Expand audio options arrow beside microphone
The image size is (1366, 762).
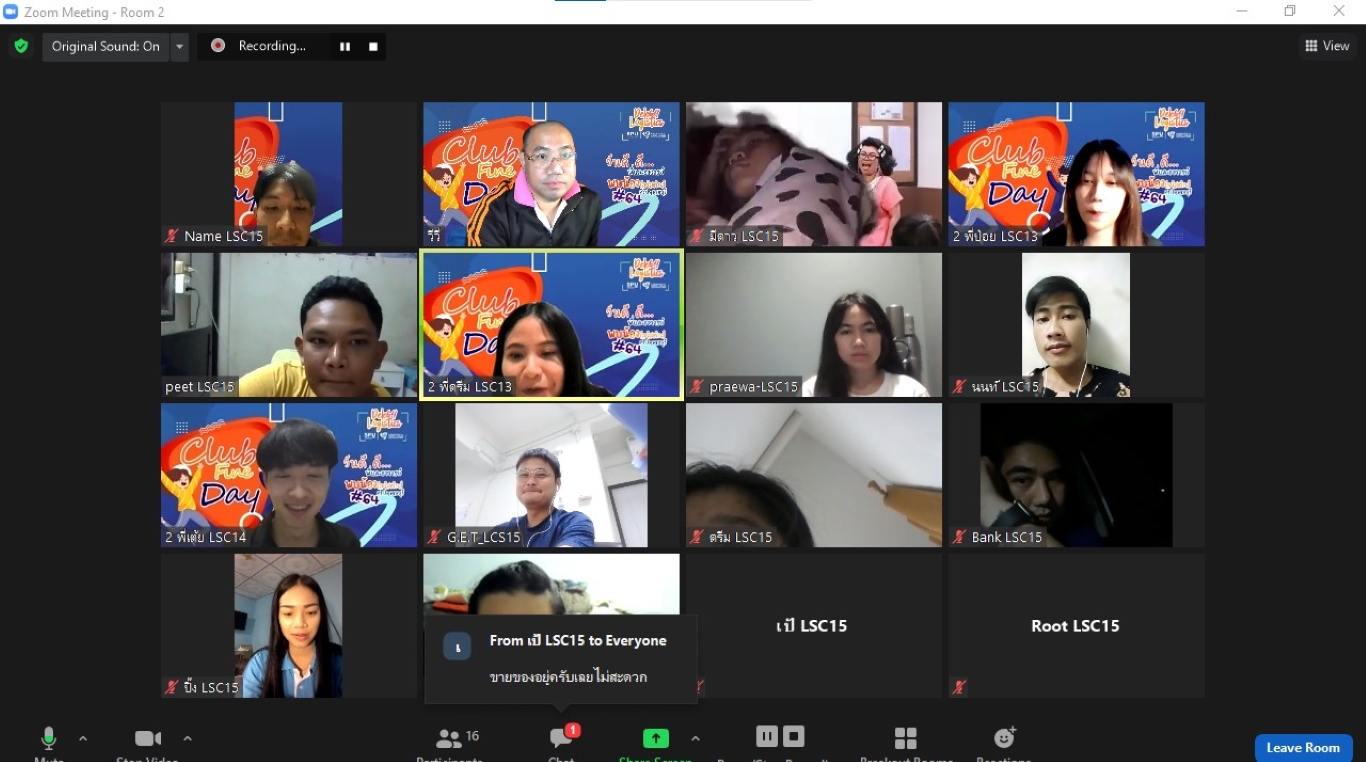point(83,739)
